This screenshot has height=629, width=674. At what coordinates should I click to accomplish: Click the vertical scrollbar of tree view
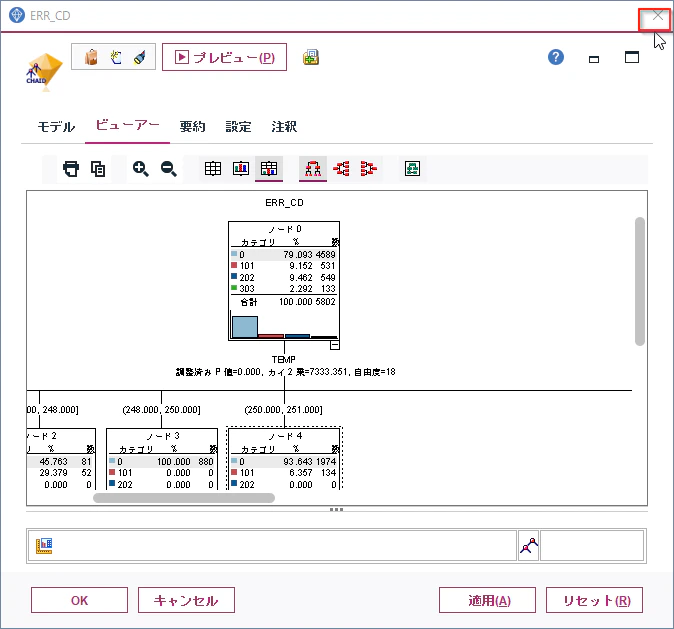[x=640, y=281]
